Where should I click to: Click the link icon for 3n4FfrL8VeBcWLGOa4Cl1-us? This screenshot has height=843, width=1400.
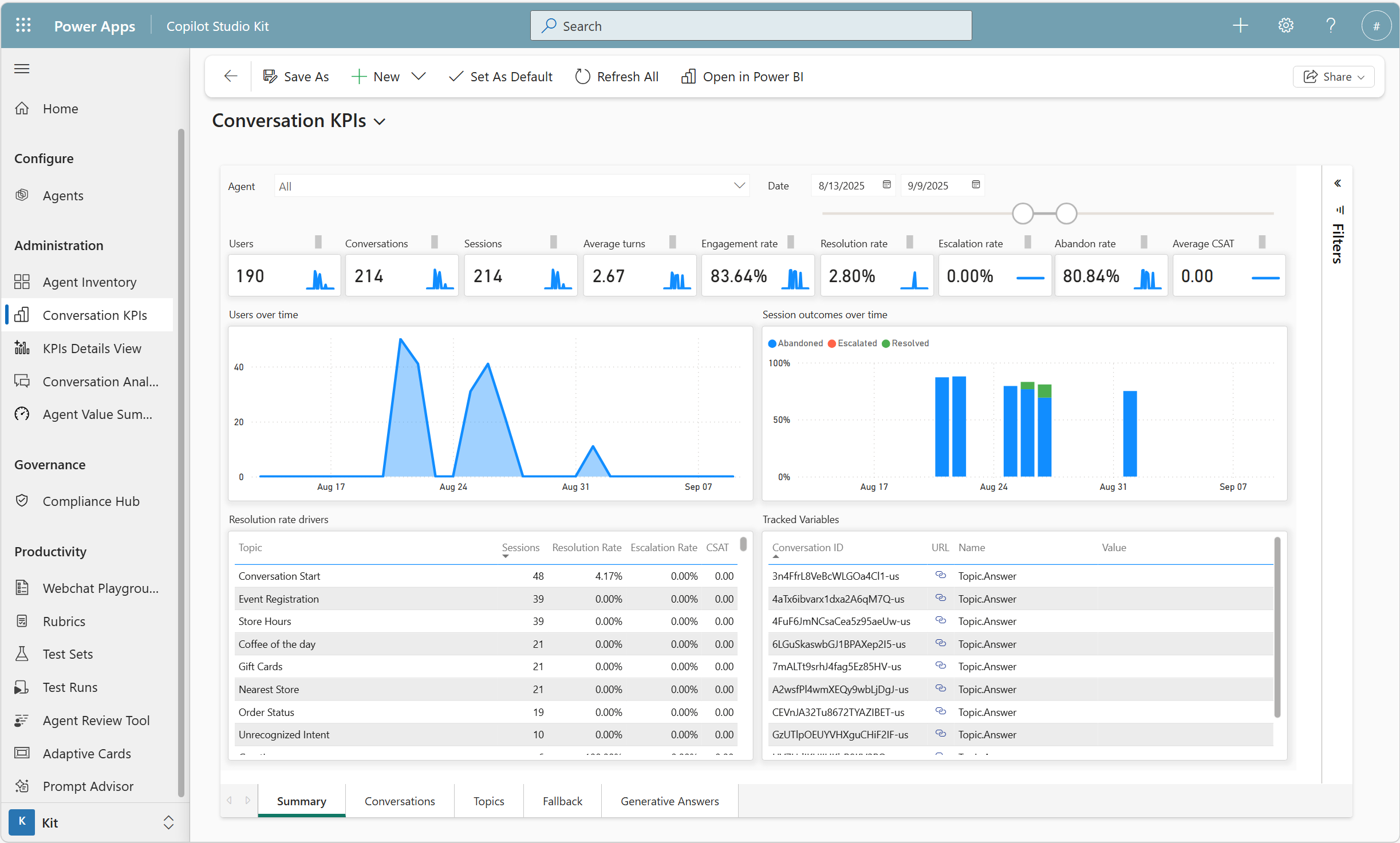coord(940,575)
